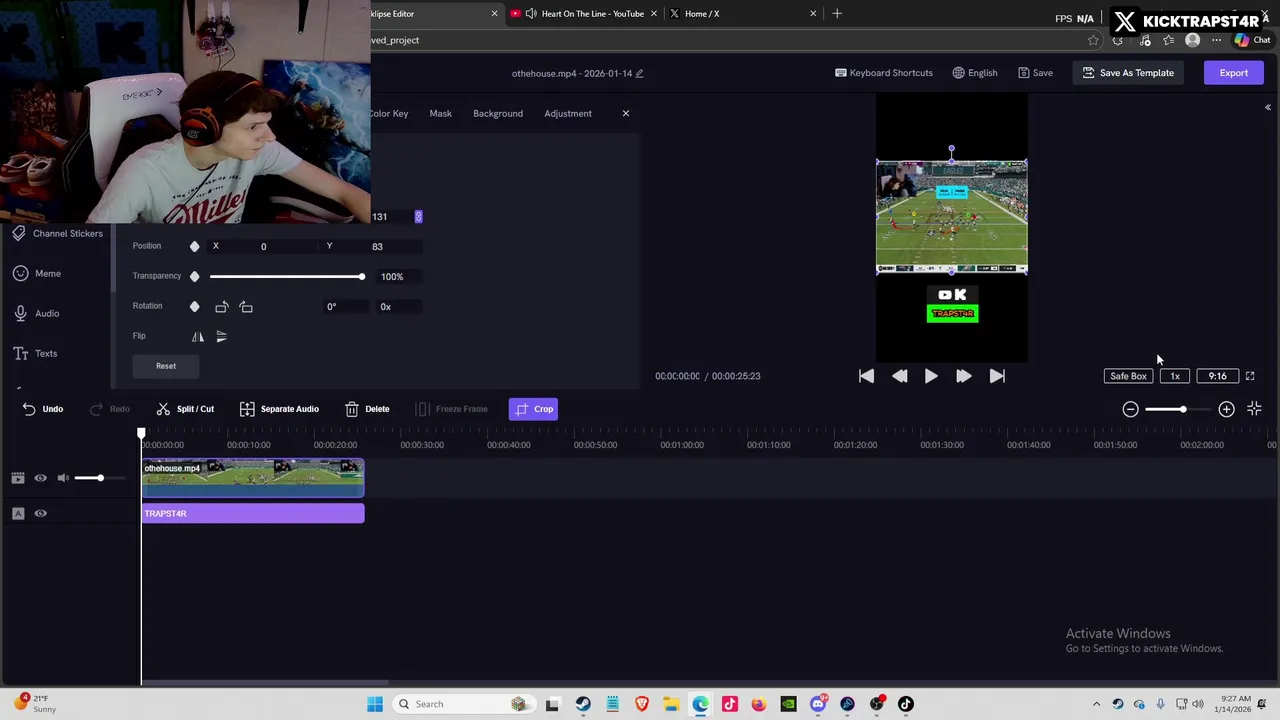Jump to the start of video

tap(866, 376)
